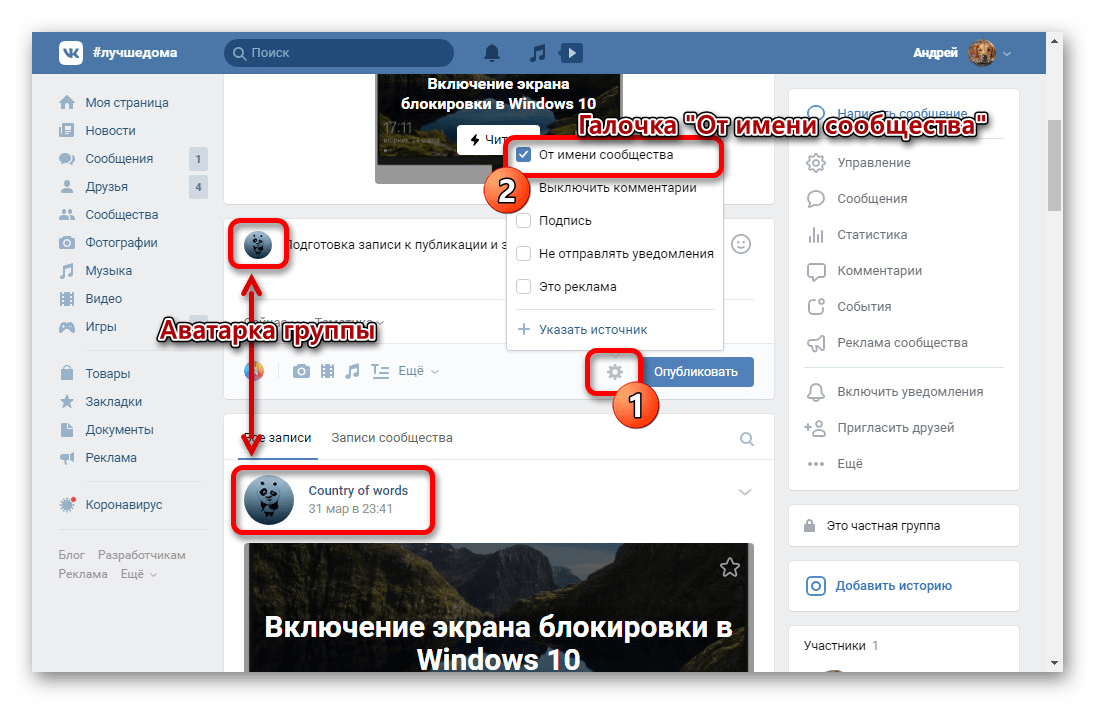Uncheck the От имени сообщества checkbox
This screenshot has height=704, width=1095.
[x=523, y=154]
